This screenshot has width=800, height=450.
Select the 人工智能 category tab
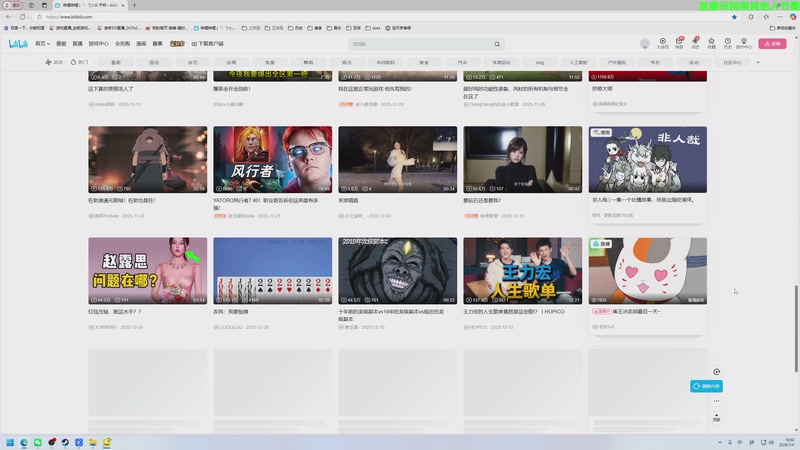click(x=578, y=62)
